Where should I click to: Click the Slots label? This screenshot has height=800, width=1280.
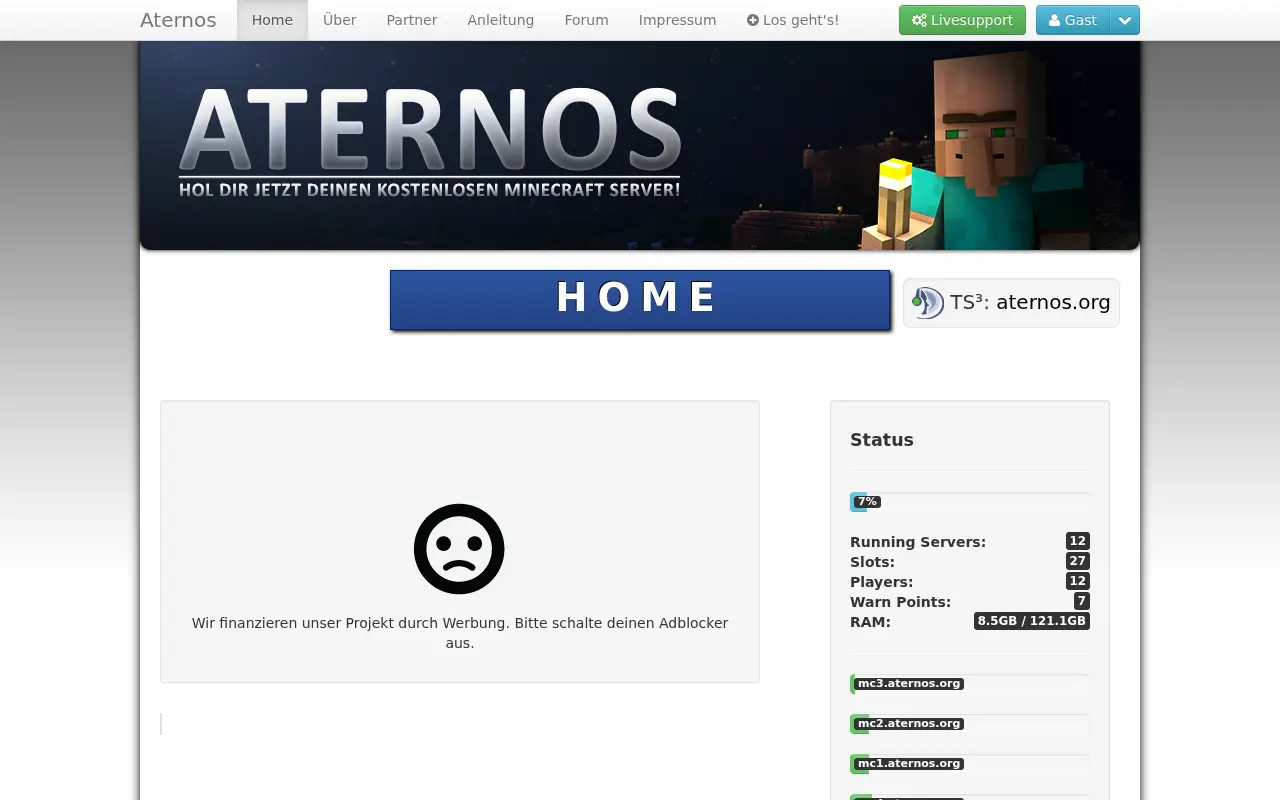pyautogui.click(x=872, y=562)
